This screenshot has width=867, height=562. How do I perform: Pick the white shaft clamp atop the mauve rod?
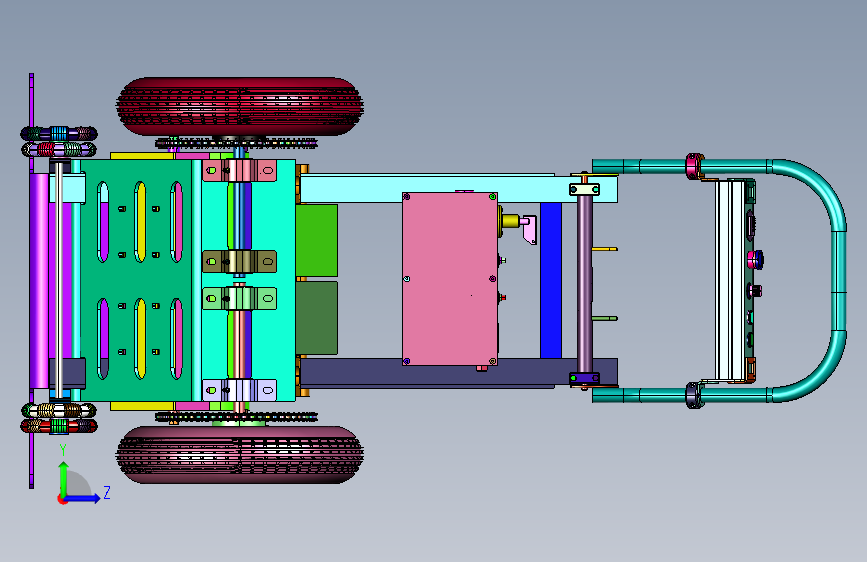coord(584,190)
